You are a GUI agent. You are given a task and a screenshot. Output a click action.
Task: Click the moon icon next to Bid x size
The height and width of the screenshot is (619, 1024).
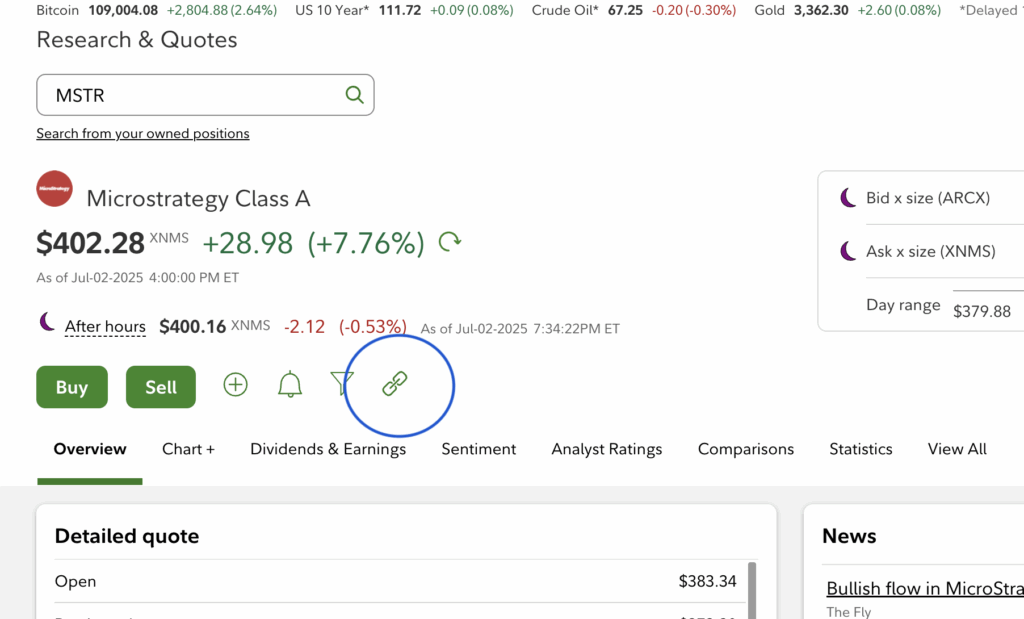coord(847,198)
